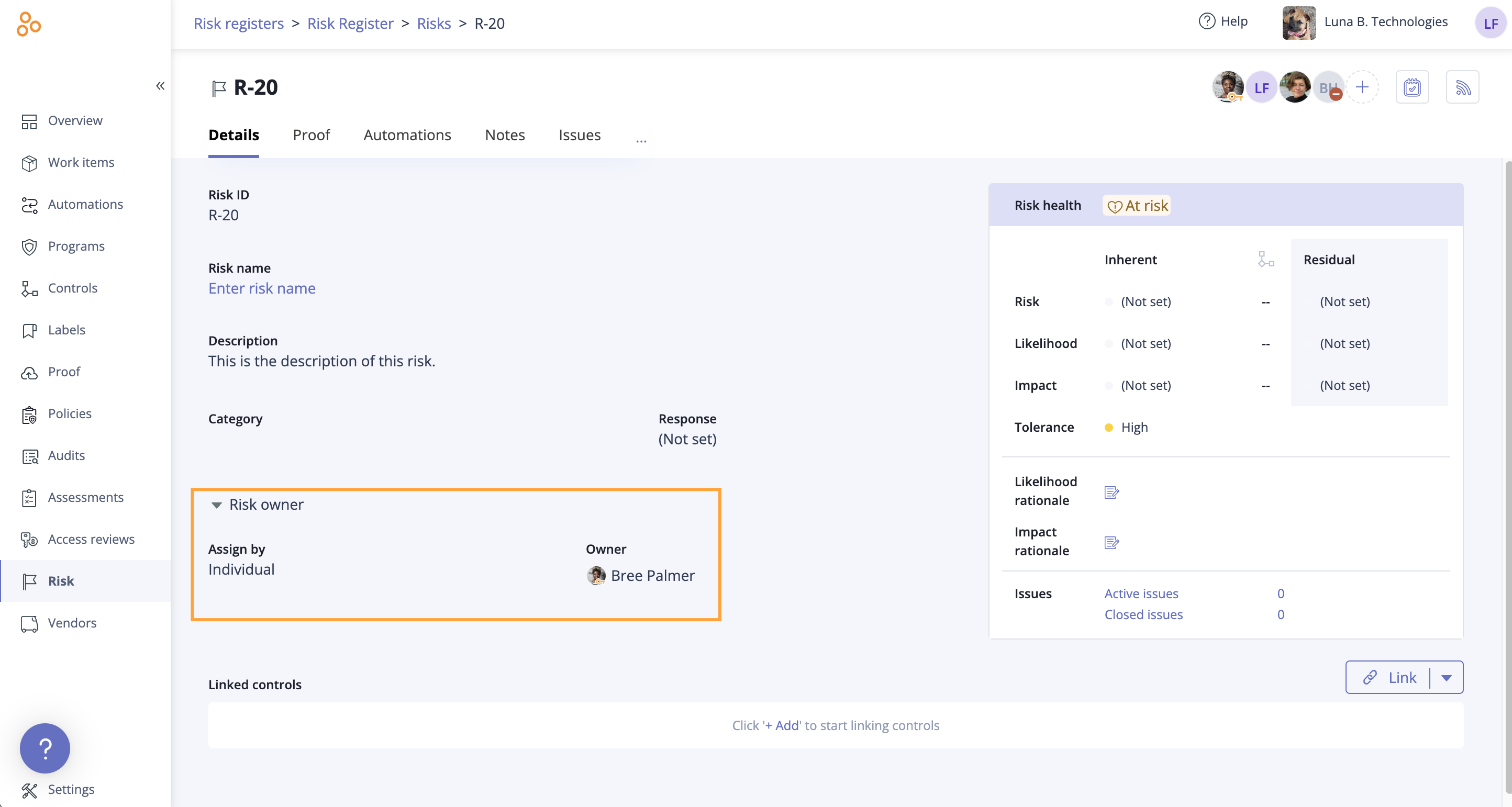This screenshot has height=807, width=1512.
Task: Click the Risk Register breadcrumb link
Action: click(350, 24)
